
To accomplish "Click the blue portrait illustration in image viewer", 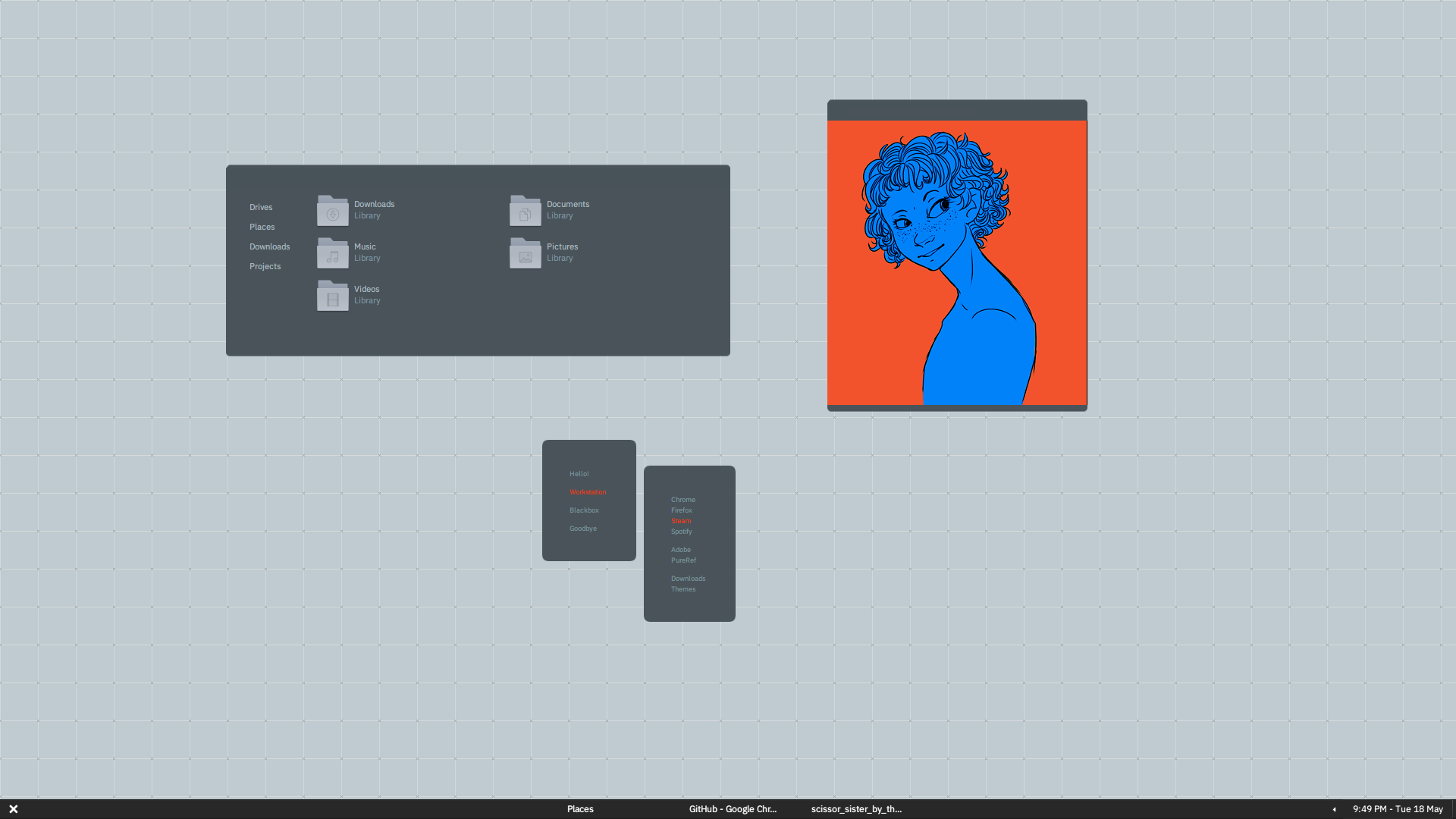I will click(957, 262).
